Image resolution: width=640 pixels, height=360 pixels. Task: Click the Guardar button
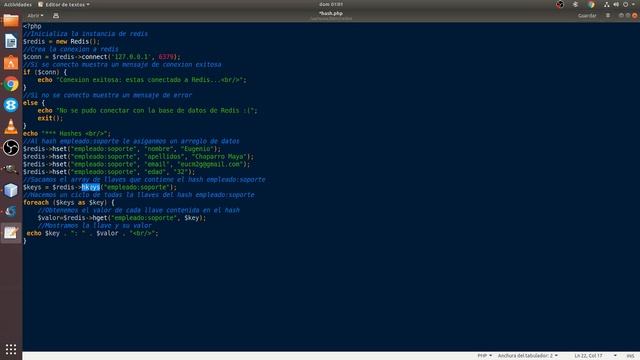[587, 16]
